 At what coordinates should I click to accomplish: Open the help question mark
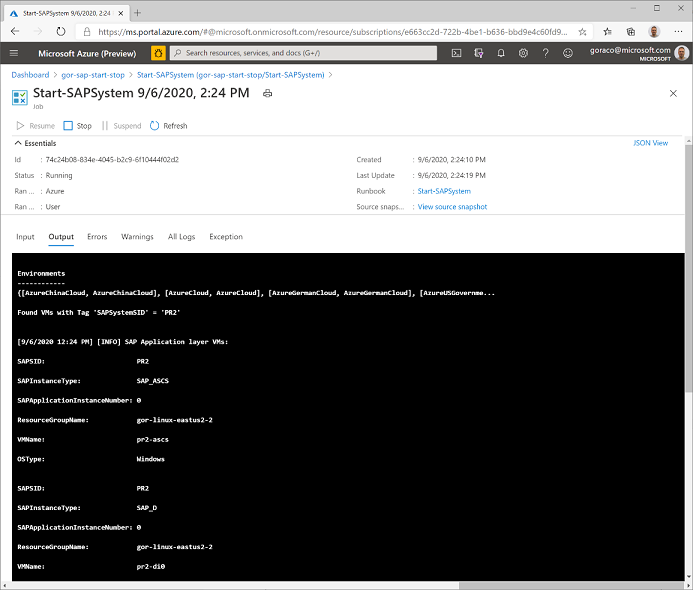coord(545,53)
